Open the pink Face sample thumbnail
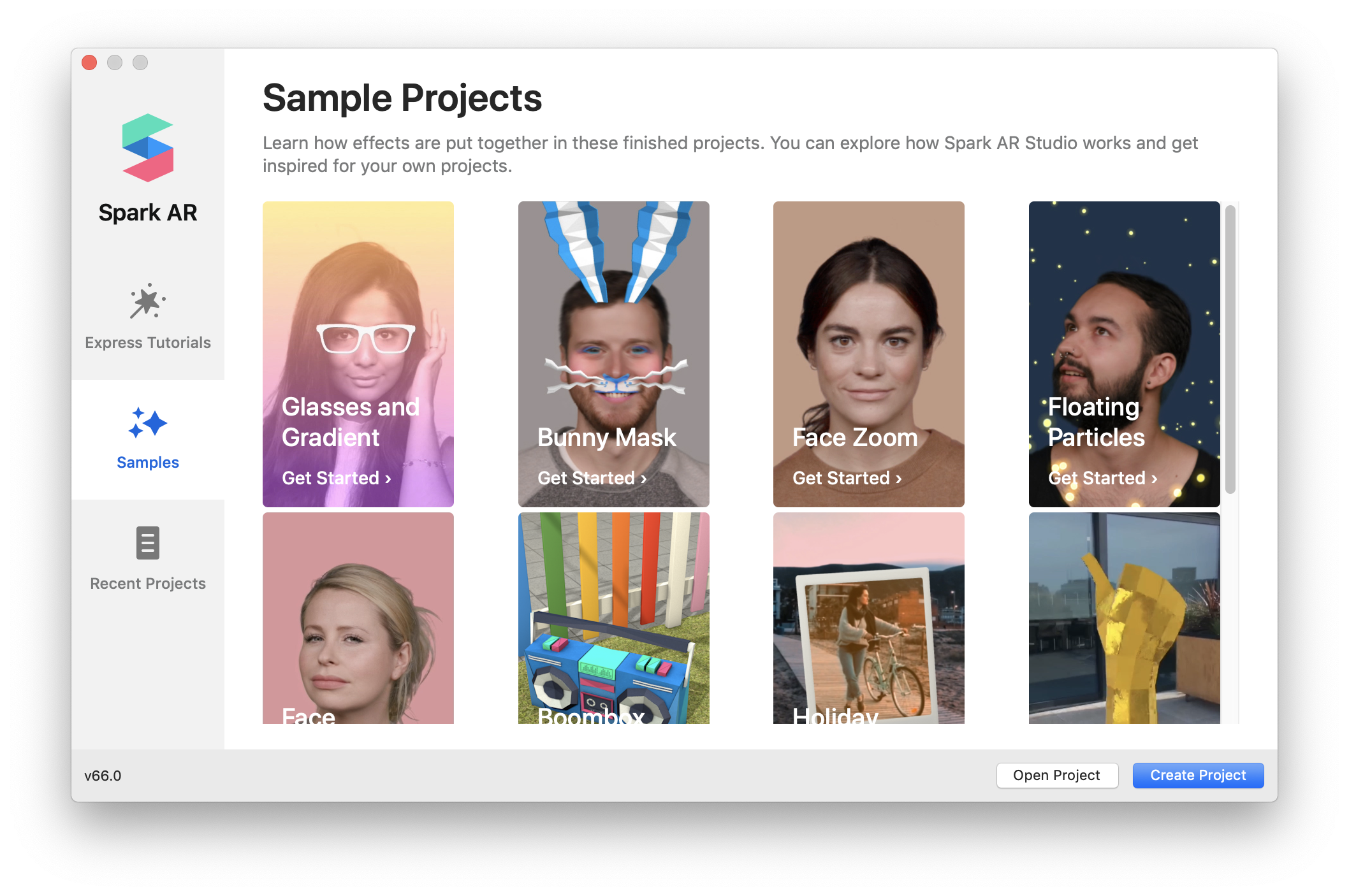Viewport: 1349px width, 896px height. [x=358, y=618]
